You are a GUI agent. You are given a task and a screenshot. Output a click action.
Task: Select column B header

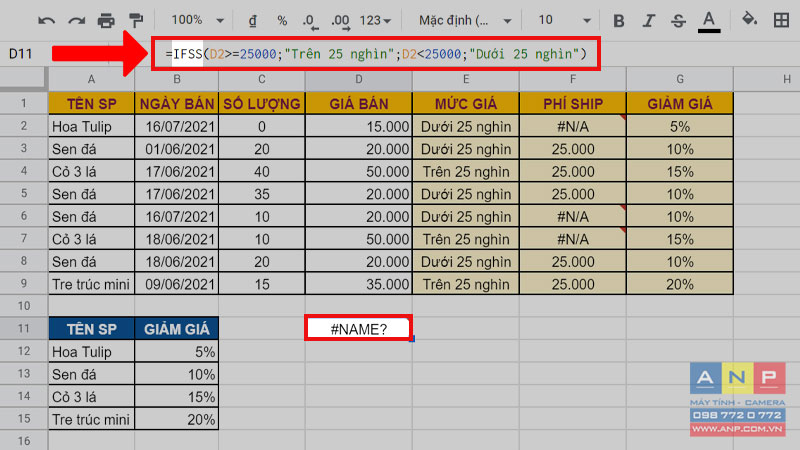[177, 80]
